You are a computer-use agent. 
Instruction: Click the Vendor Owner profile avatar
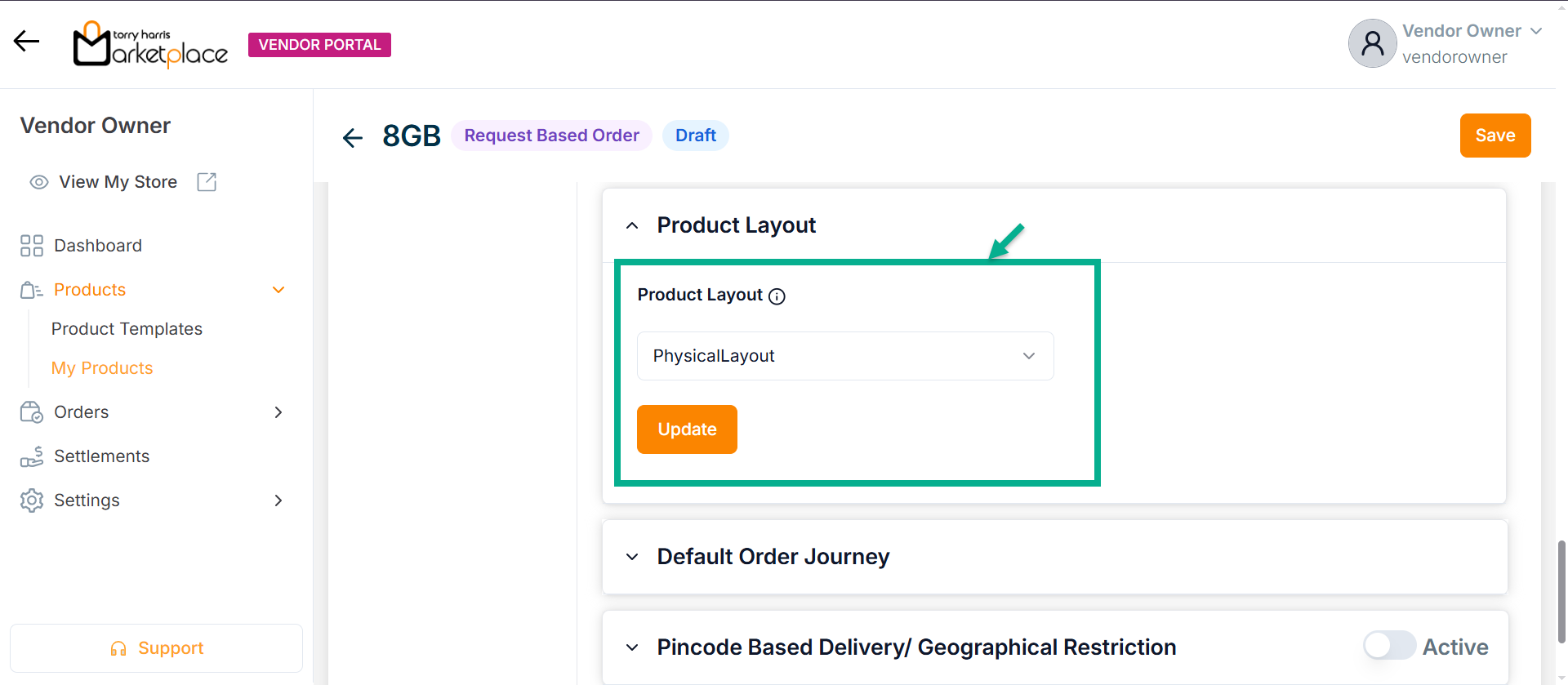pos(1372,44)
